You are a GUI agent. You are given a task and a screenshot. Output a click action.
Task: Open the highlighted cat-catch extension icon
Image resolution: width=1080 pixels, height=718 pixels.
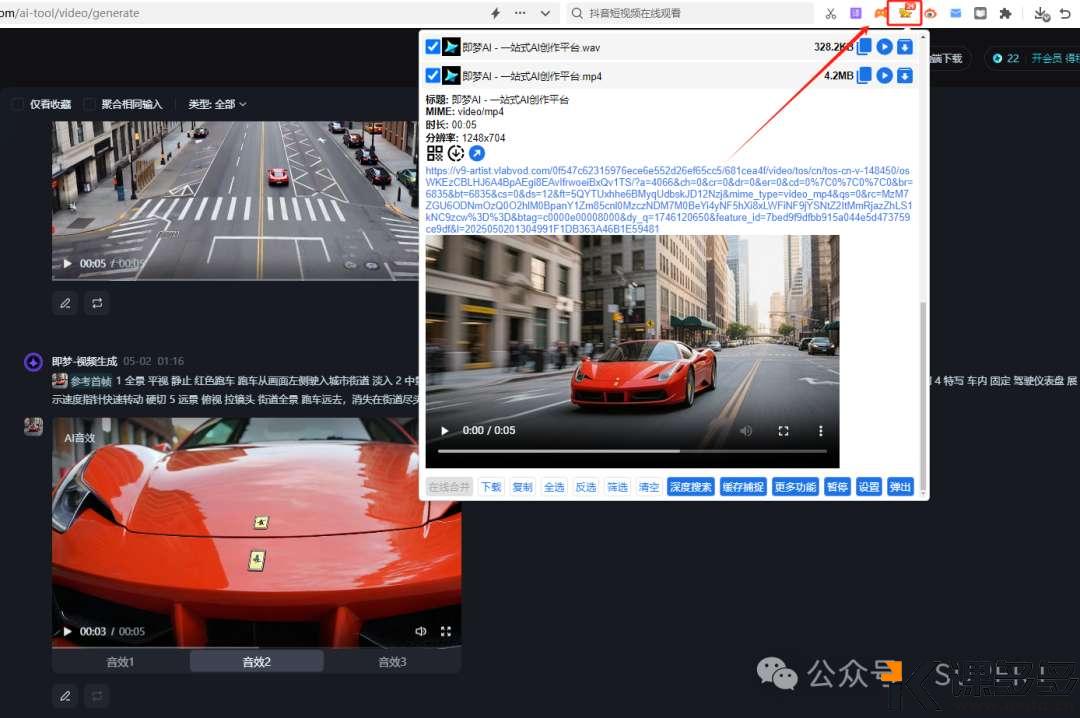pos(905,13)
